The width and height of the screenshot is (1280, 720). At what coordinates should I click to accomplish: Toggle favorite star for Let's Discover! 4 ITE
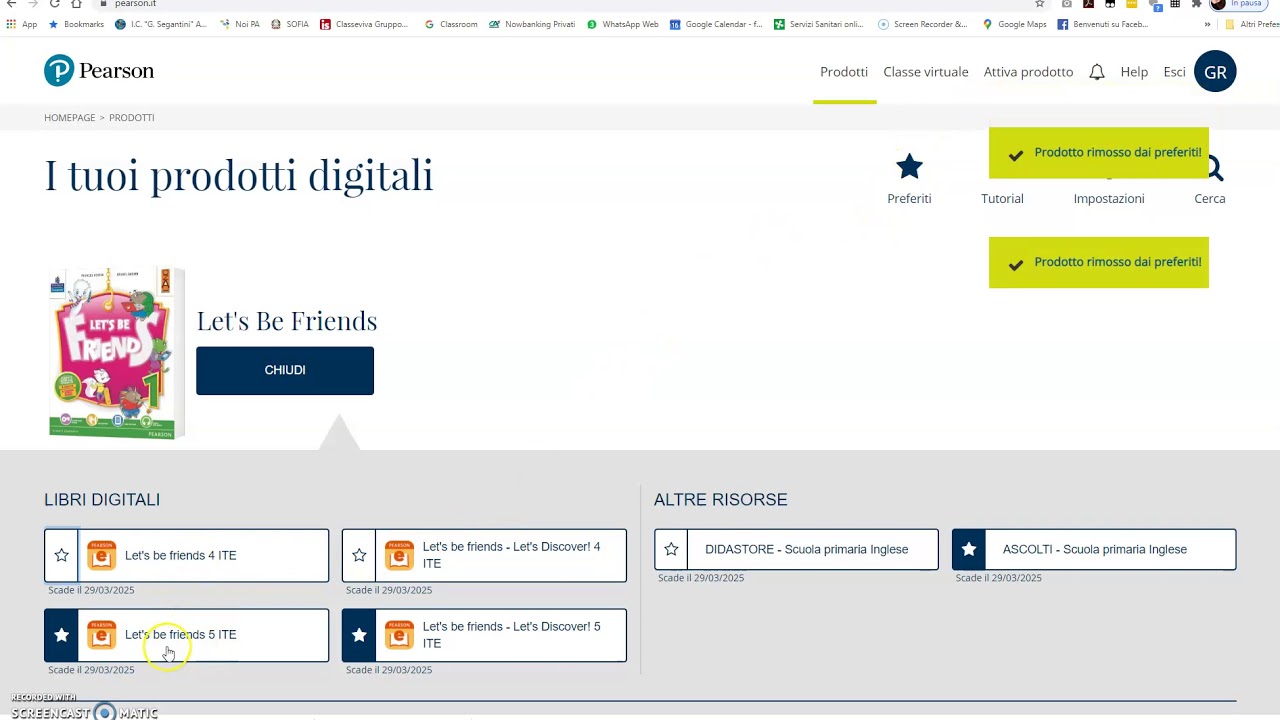(359, 555)
